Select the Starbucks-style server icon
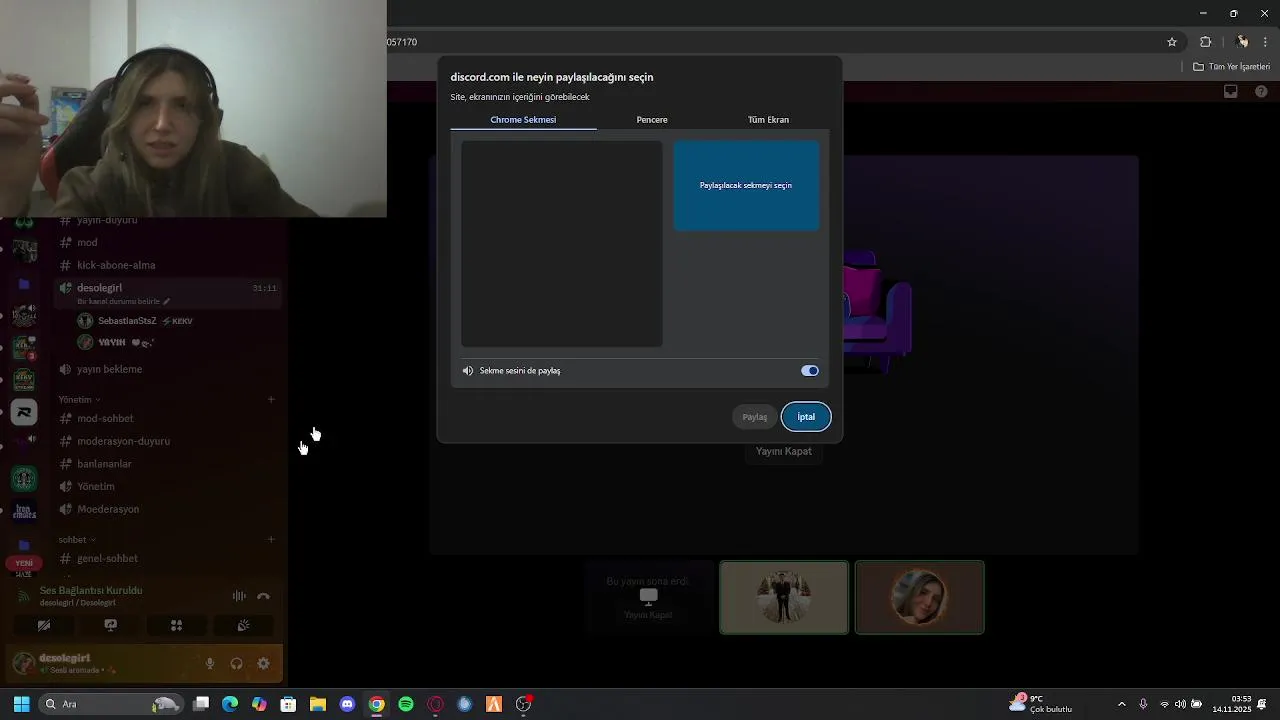The image size is (1280, 720). (24, 479)
